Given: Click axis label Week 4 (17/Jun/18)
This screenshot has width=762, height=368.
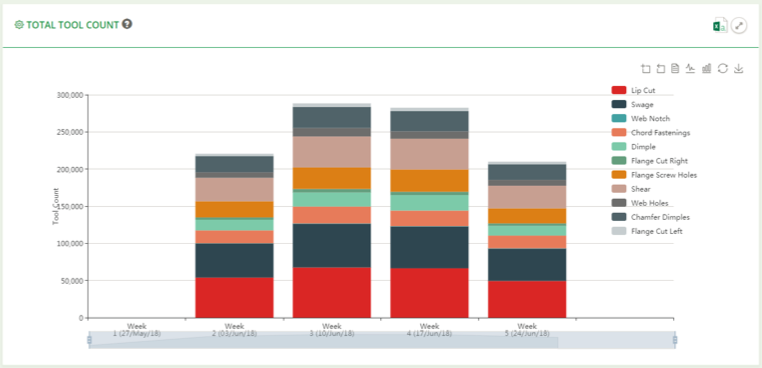Looking at the screenshot, I should click(430, 330).
